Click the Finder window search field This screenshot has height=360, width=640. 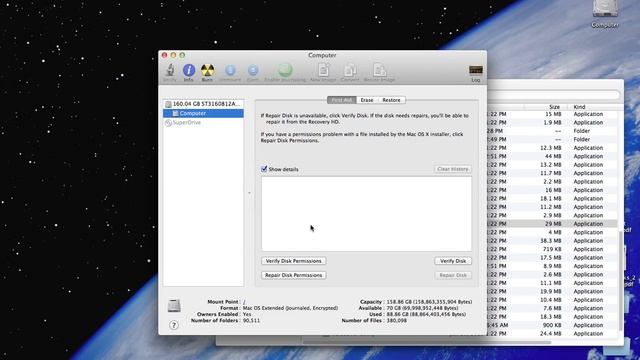click(x=554, y=95)
